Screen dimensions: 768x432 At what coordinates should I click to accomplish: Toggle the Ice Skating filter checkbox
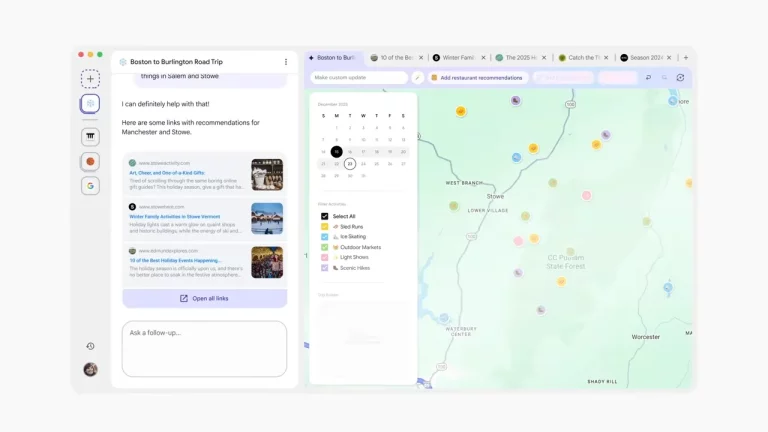pyautogui.click(x=324, y=237)
